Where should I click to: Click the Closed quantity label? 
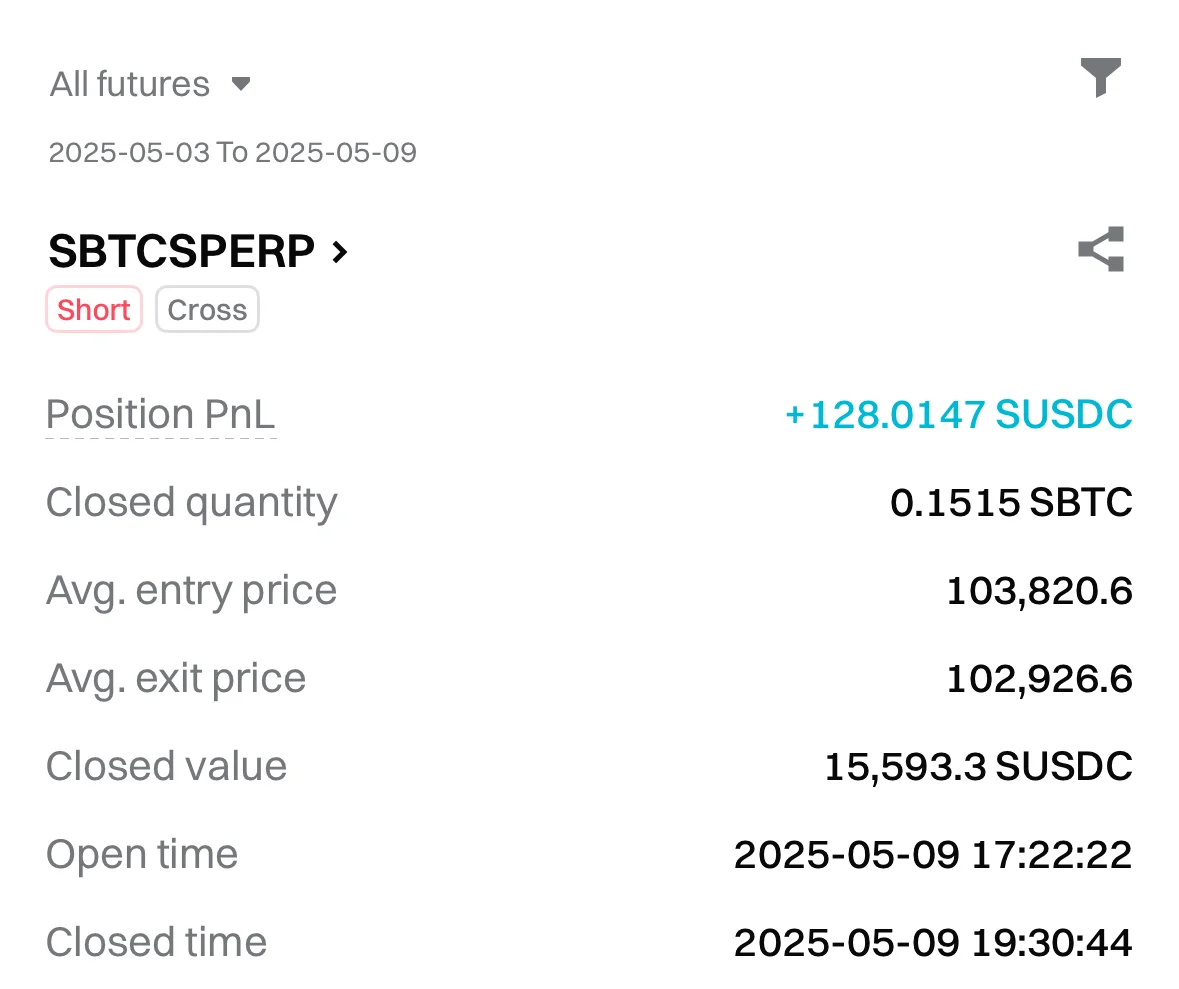click(192, 502)
